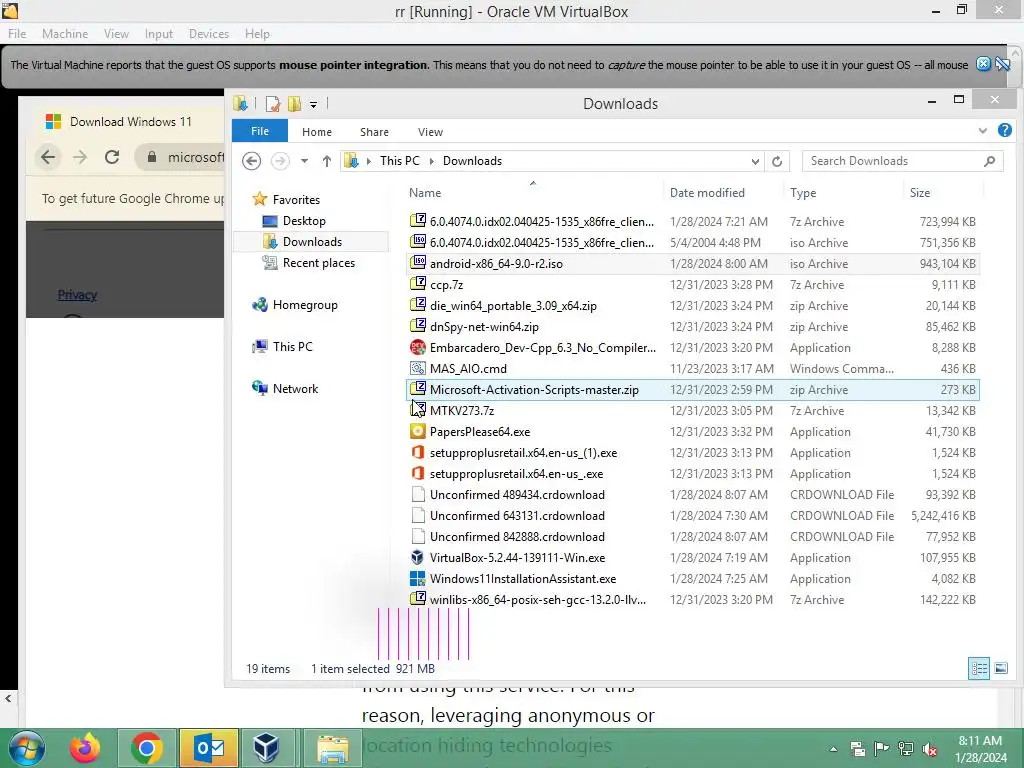The height and width of the screenshot is (768, 1024).
Task: Dismiss VirtualBox mouse integration notification
Action: 984,64
